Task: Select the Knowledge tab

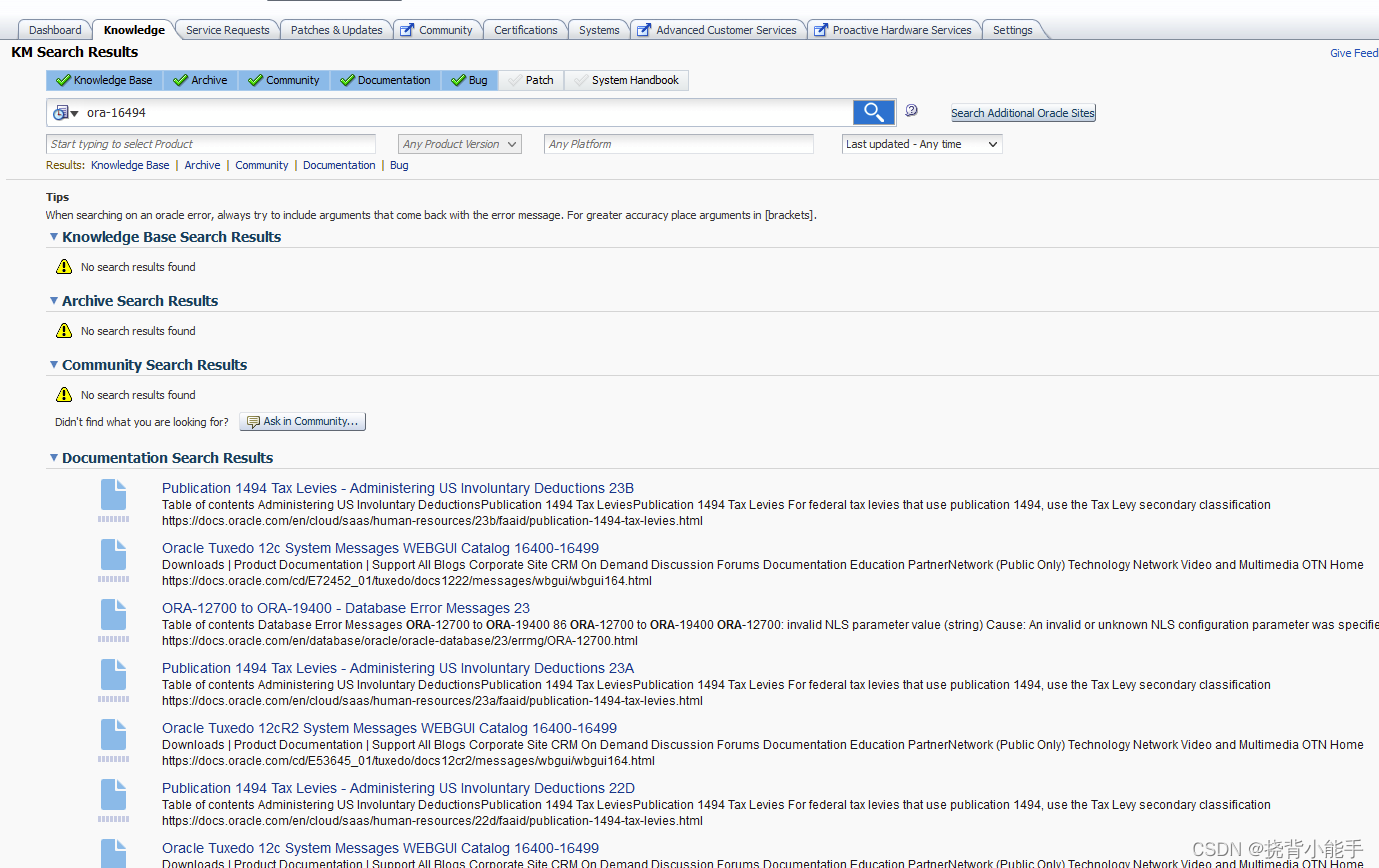Action: tap(134, 30)
